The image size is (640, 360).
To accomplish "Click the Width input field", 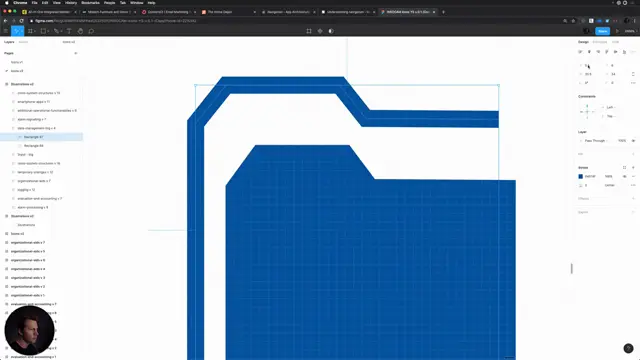I will (591, 74).
